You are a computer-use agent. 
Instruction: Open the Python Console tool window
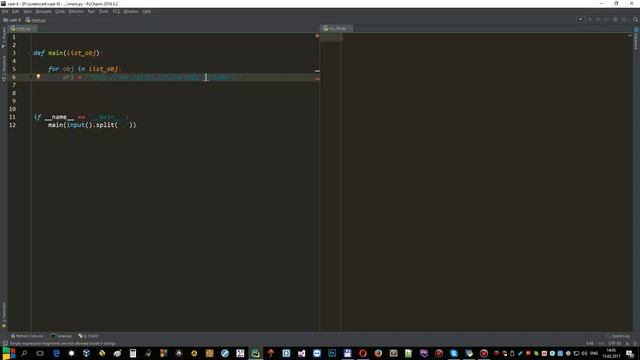point(27,336)
